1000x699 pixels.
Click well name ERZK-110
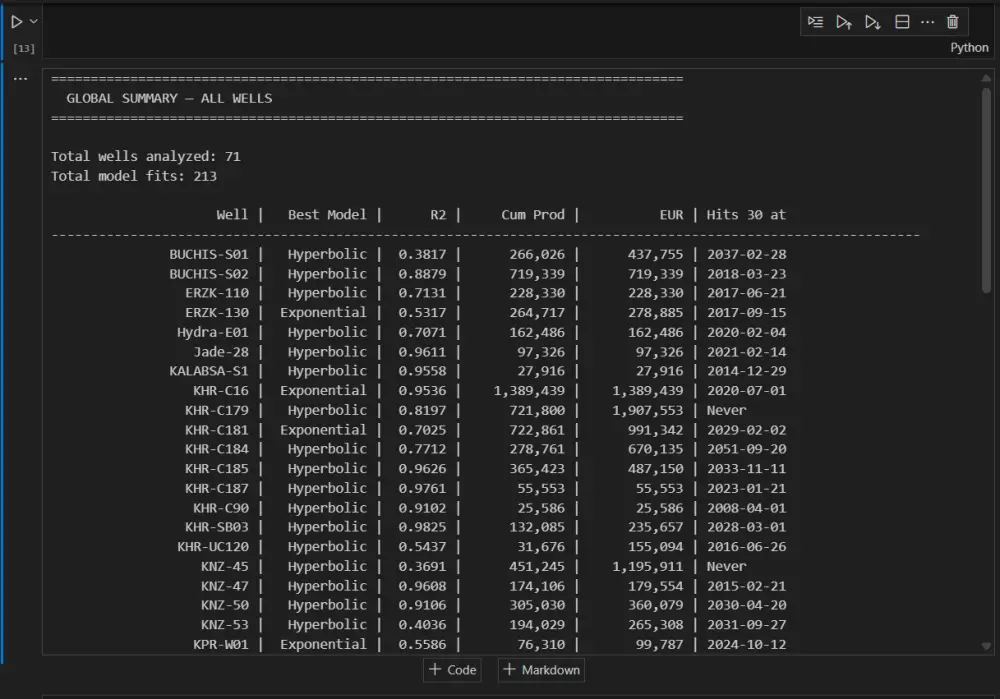(217, 293)
